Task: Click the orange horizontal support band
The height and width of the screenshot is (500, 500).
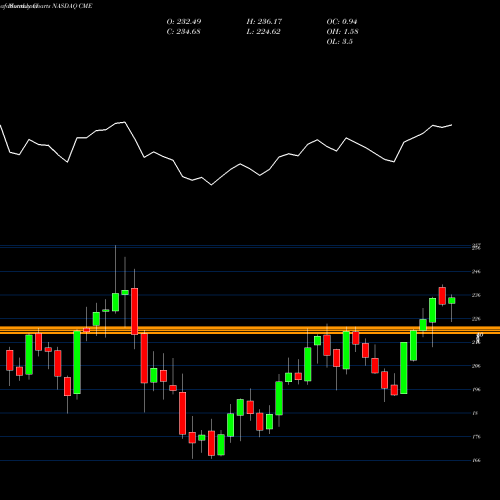Action: point(250,330)
